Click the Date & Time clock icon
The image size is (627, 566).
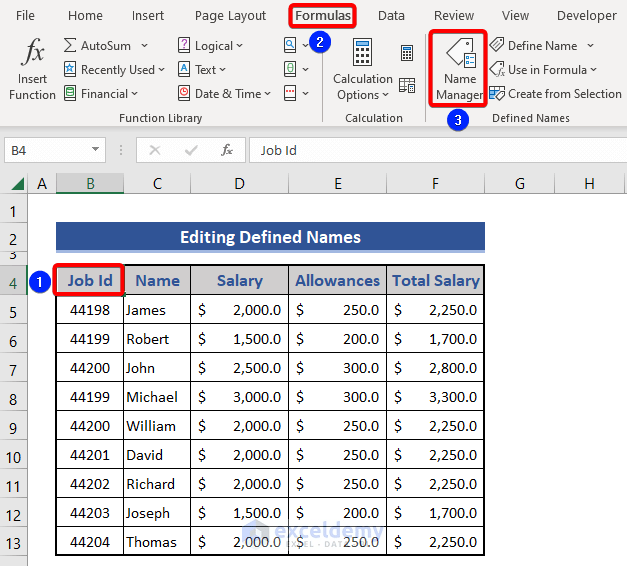(184, 93)
